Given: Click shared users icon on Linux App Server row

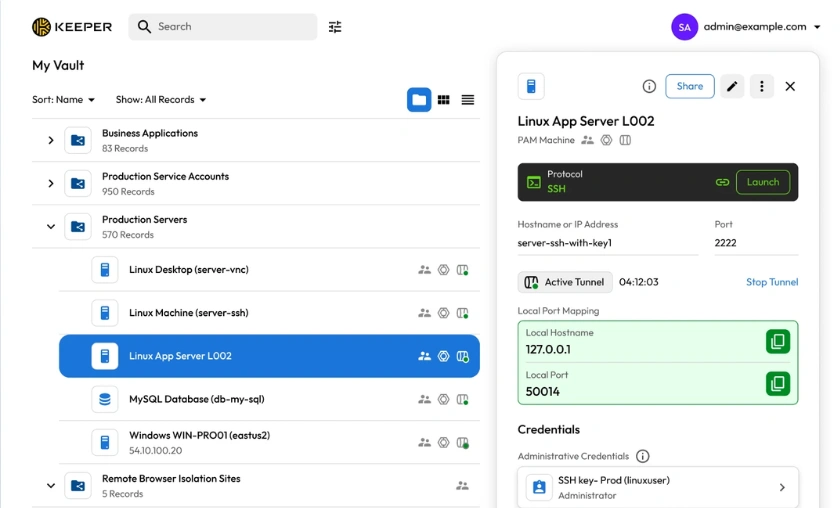Looking at the screenshot, I should pos(424,356).
